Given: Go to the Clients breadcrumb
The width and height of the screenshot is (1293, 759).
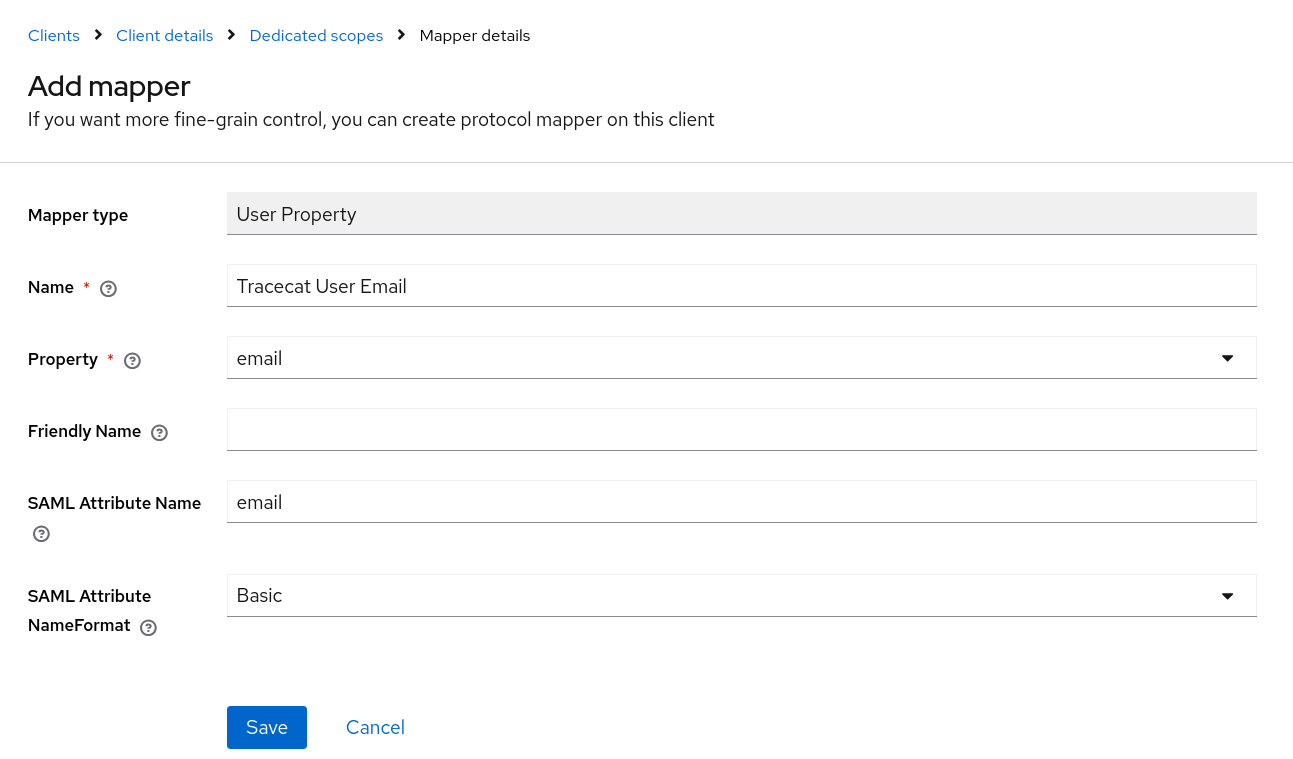Looking at the screenshot, I should 54,36.
